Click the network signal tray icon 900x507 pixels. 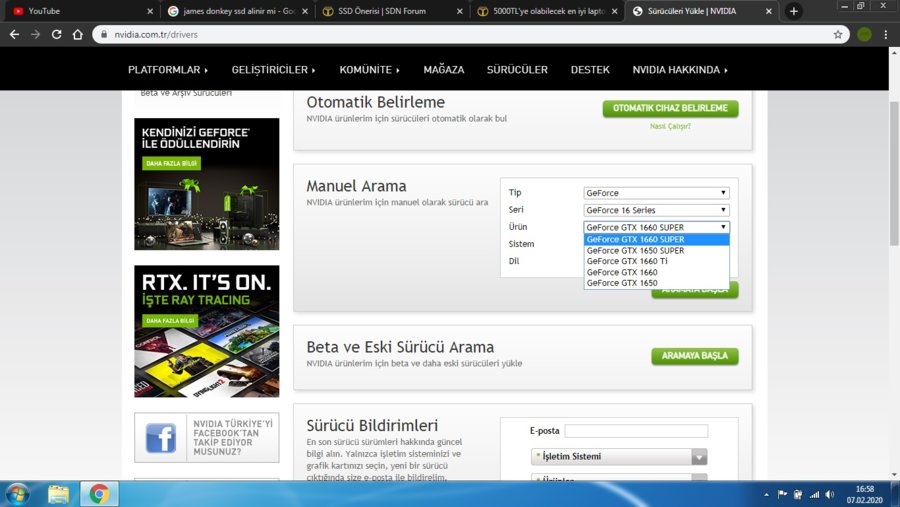(814, 494)
